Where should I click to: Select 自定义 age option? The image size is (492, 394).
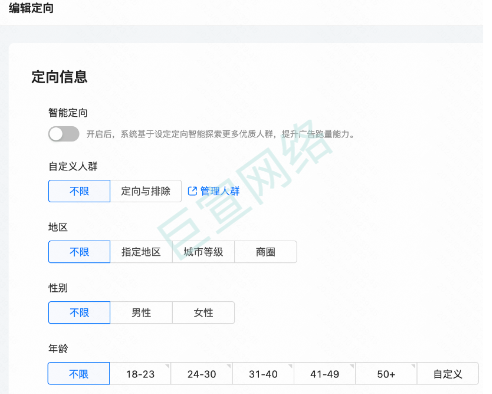(448, 374)
